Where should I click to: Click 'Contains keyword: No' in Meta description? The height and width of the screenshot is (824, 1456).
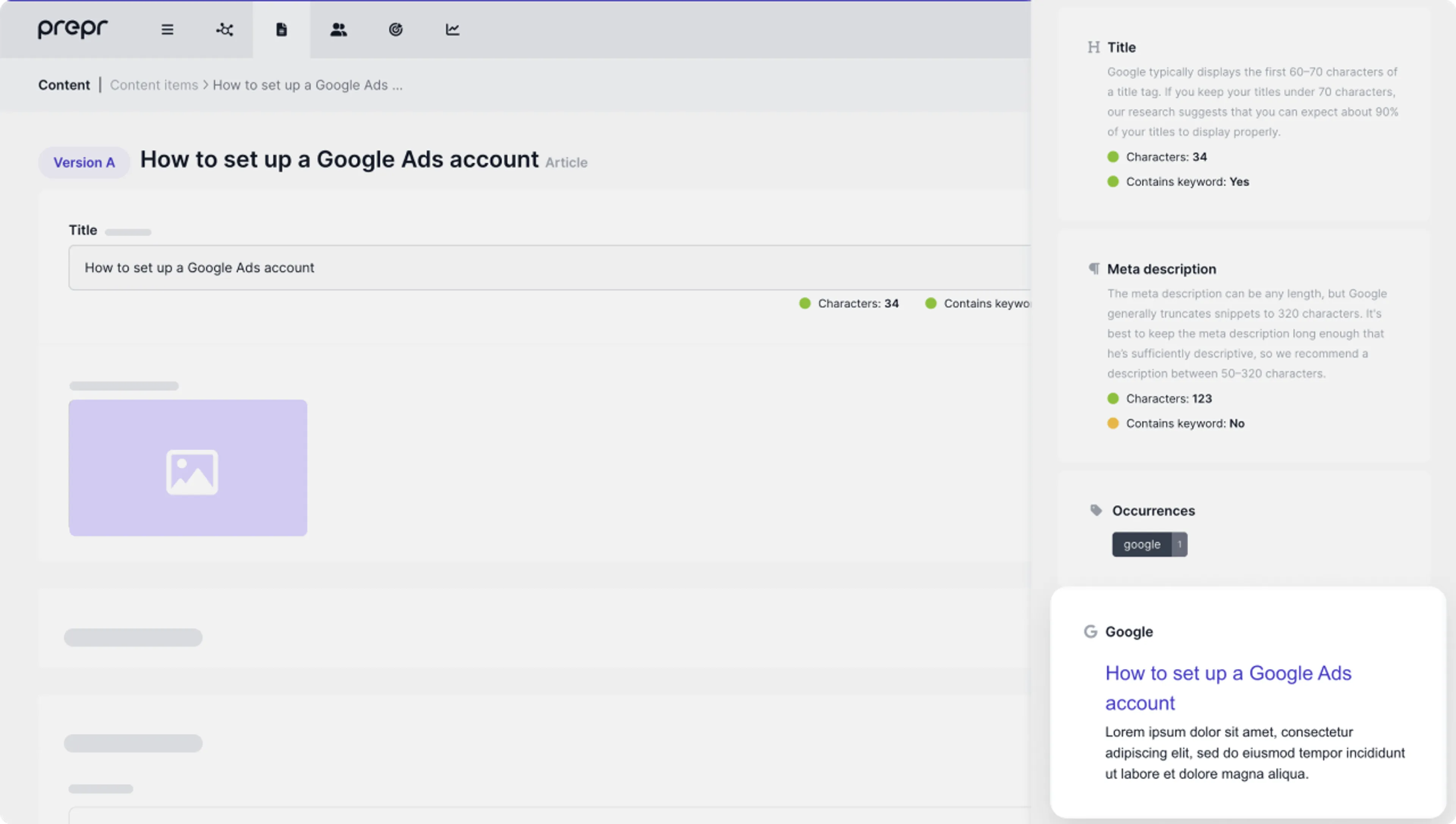click(1175, 423)
